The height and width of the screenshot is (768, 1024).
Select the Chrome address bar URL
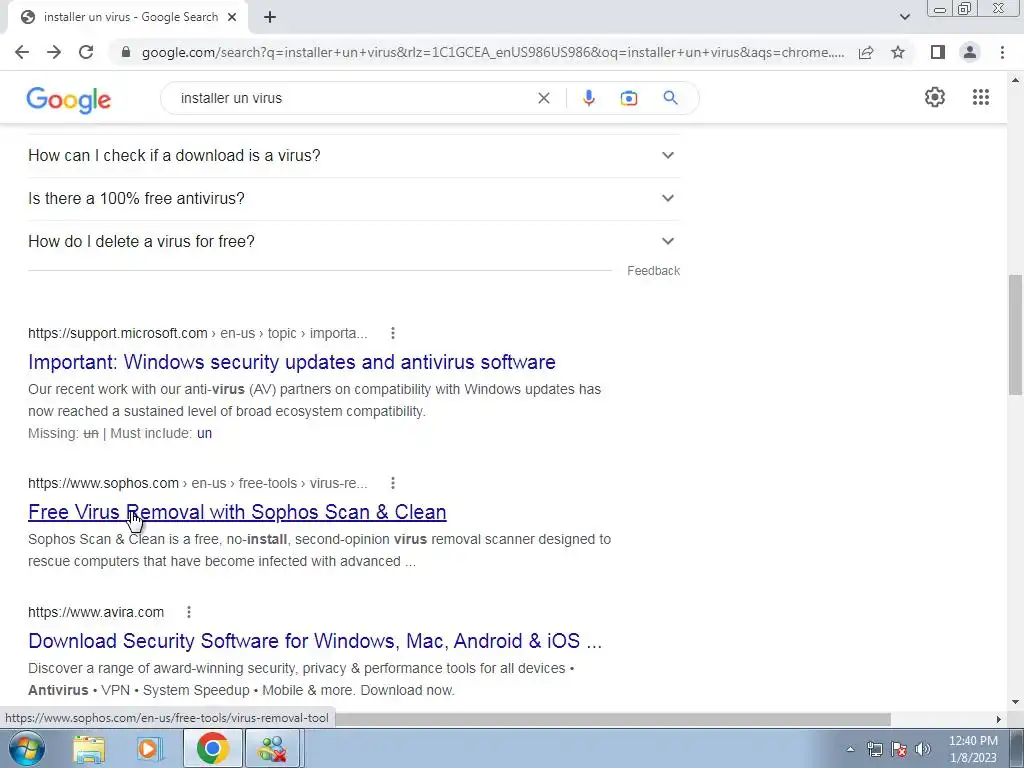pos(493,52)
